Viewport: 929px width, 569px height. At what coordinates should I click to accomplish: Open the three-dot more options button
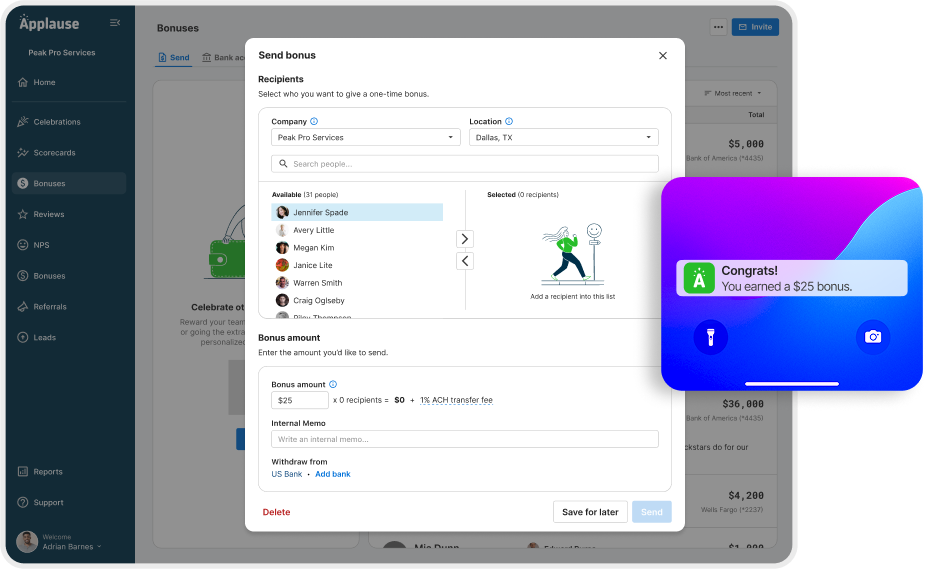(718, 27)
